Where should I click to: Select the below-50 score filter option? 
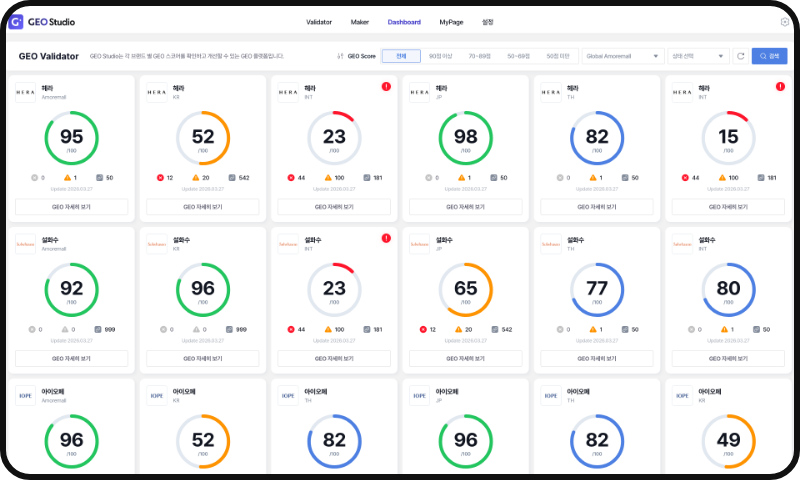coord(558,56)
